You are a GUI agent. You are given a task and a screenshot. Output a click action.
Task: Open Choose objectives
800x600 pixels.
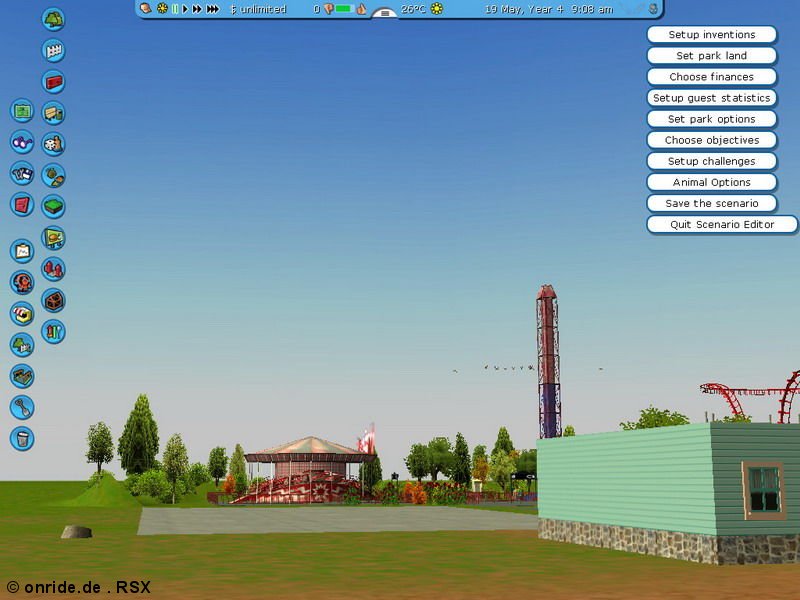click(712, 140)
